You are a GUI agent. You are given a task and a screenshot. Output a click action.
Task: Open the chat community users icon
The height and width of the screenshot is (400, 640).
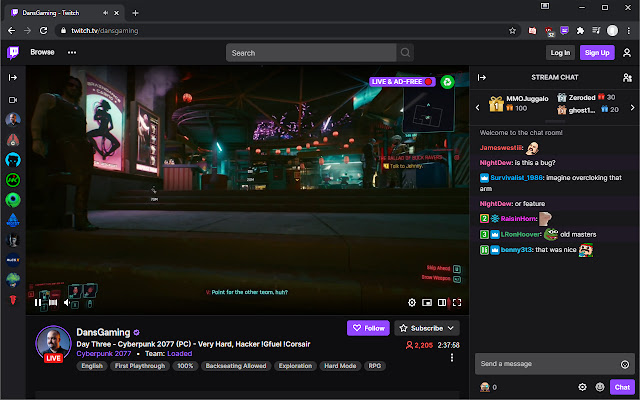coord(627,78)
